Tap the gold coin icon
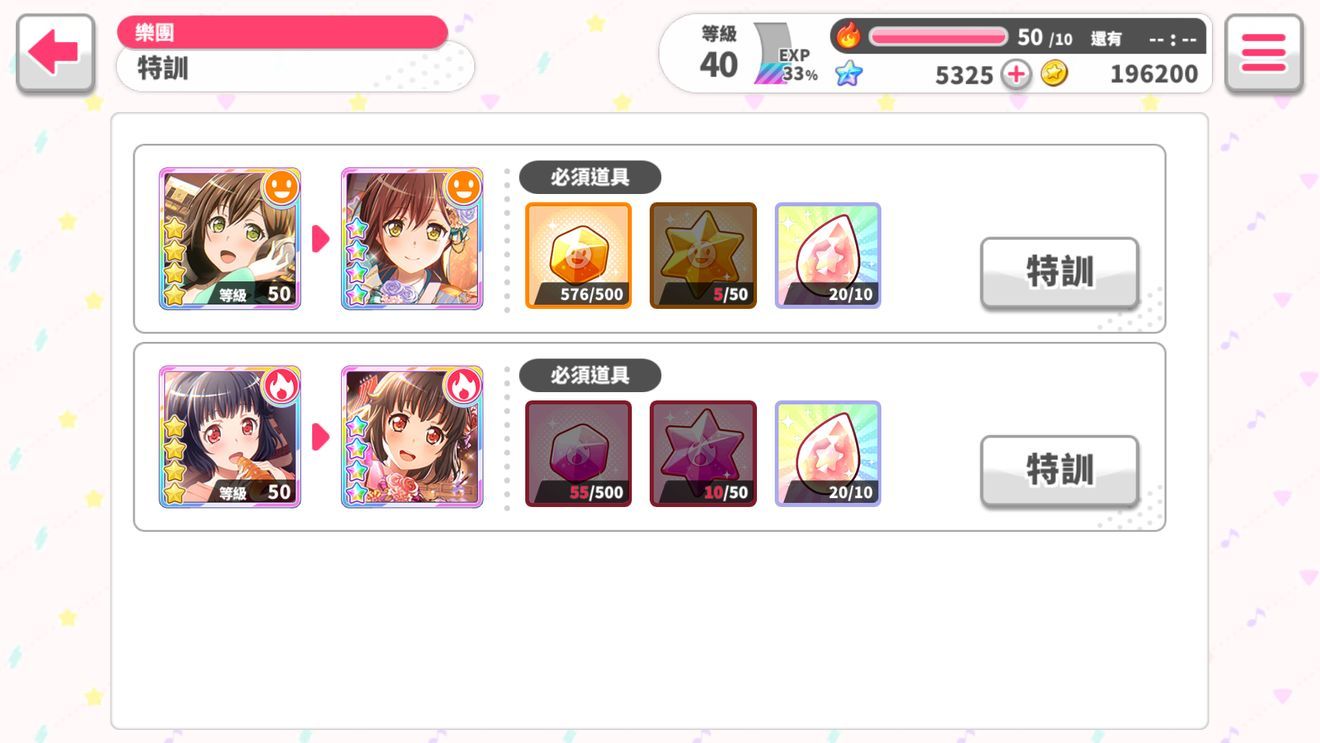The image size is (1320, 743). 1054,74
